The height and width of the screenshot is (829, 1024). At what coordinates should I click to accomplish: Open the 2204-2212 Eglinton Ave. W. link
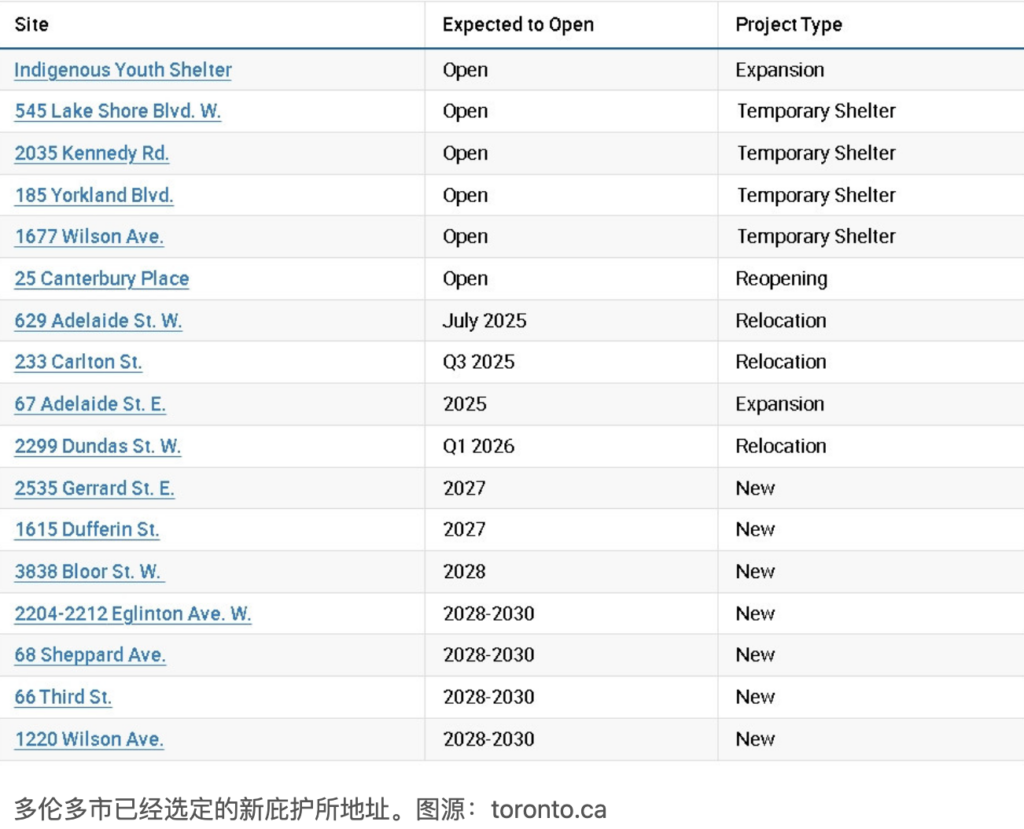pos(132,614)
